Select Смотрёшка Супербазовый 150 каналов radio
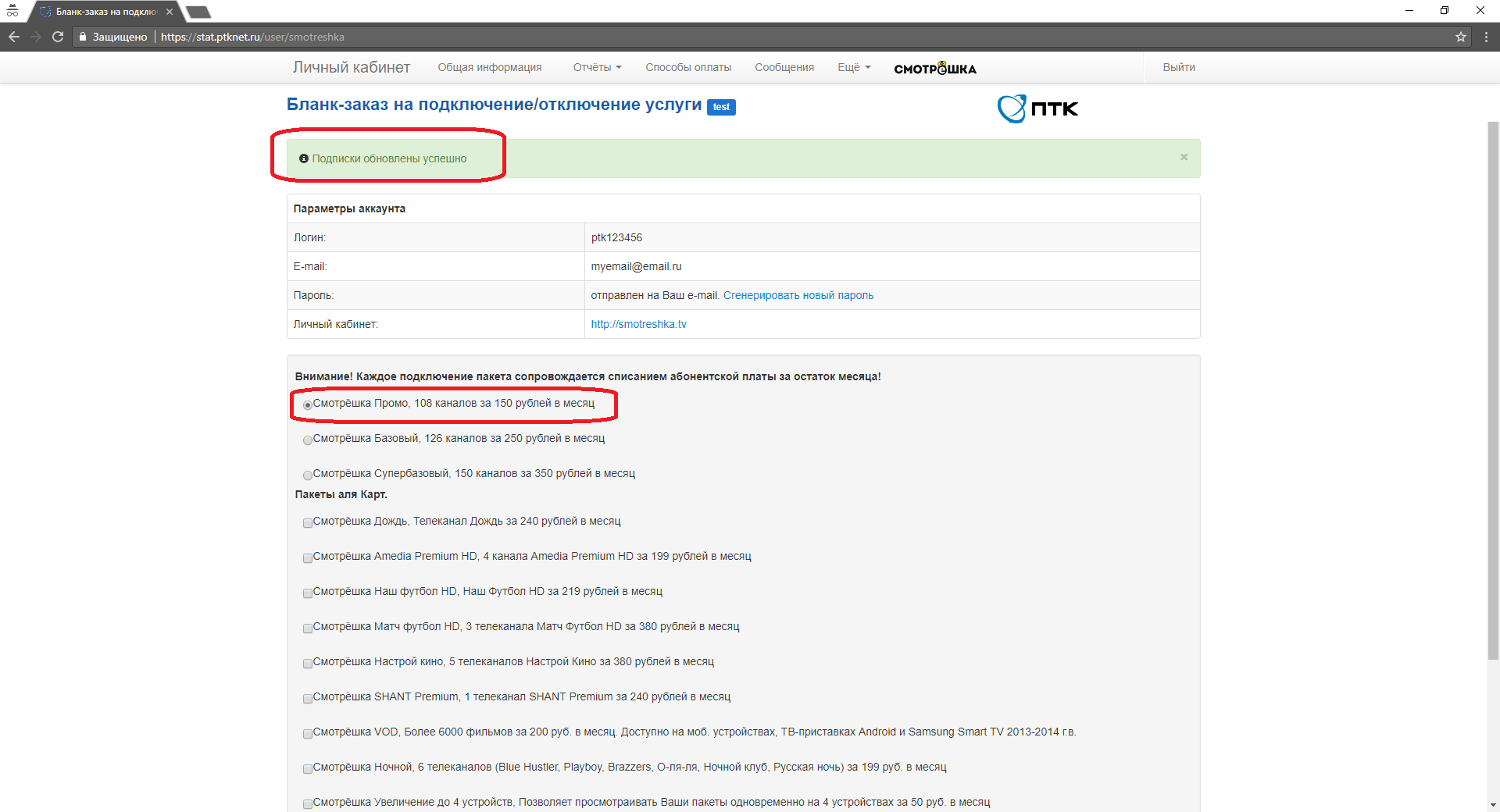 tap(308, 475)
